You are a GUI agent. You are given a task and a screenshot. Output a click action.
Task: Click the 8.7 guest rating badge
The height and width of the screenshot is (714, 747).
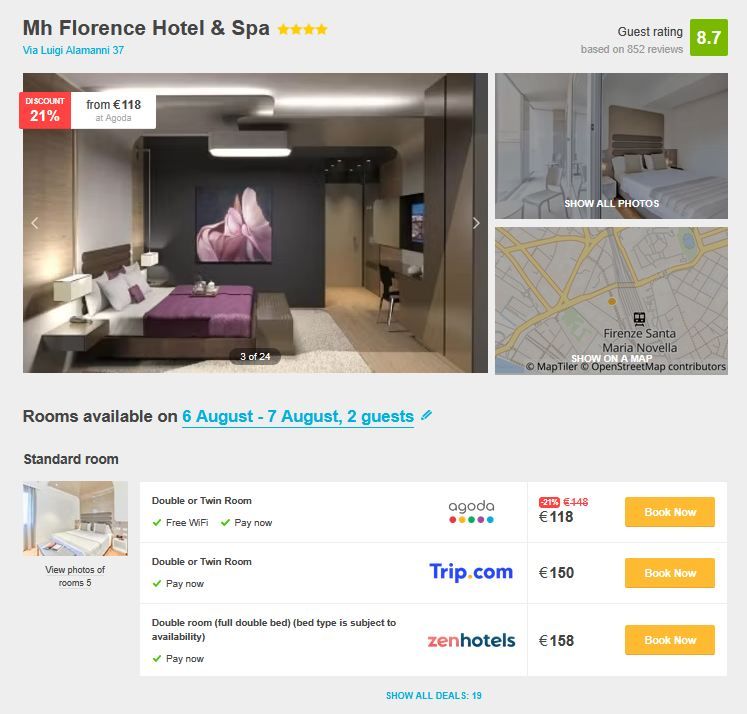pos(709,38)
